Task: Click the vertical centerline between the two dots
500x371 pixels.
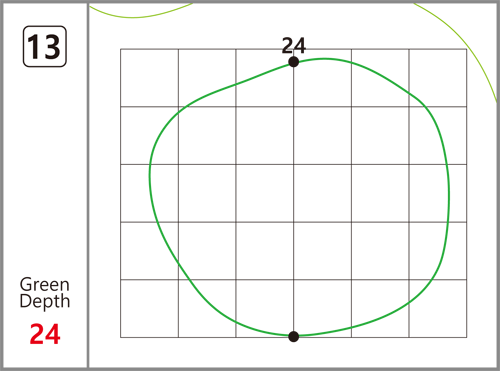Action: pos(294,199)
